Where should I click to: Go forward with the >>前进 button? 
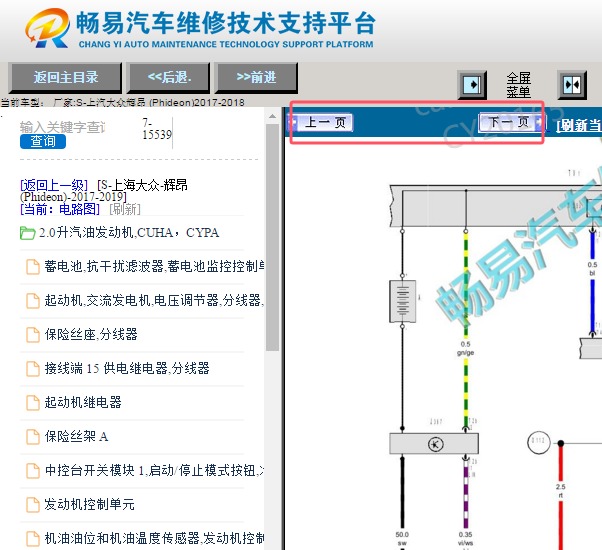pos(256,78)
